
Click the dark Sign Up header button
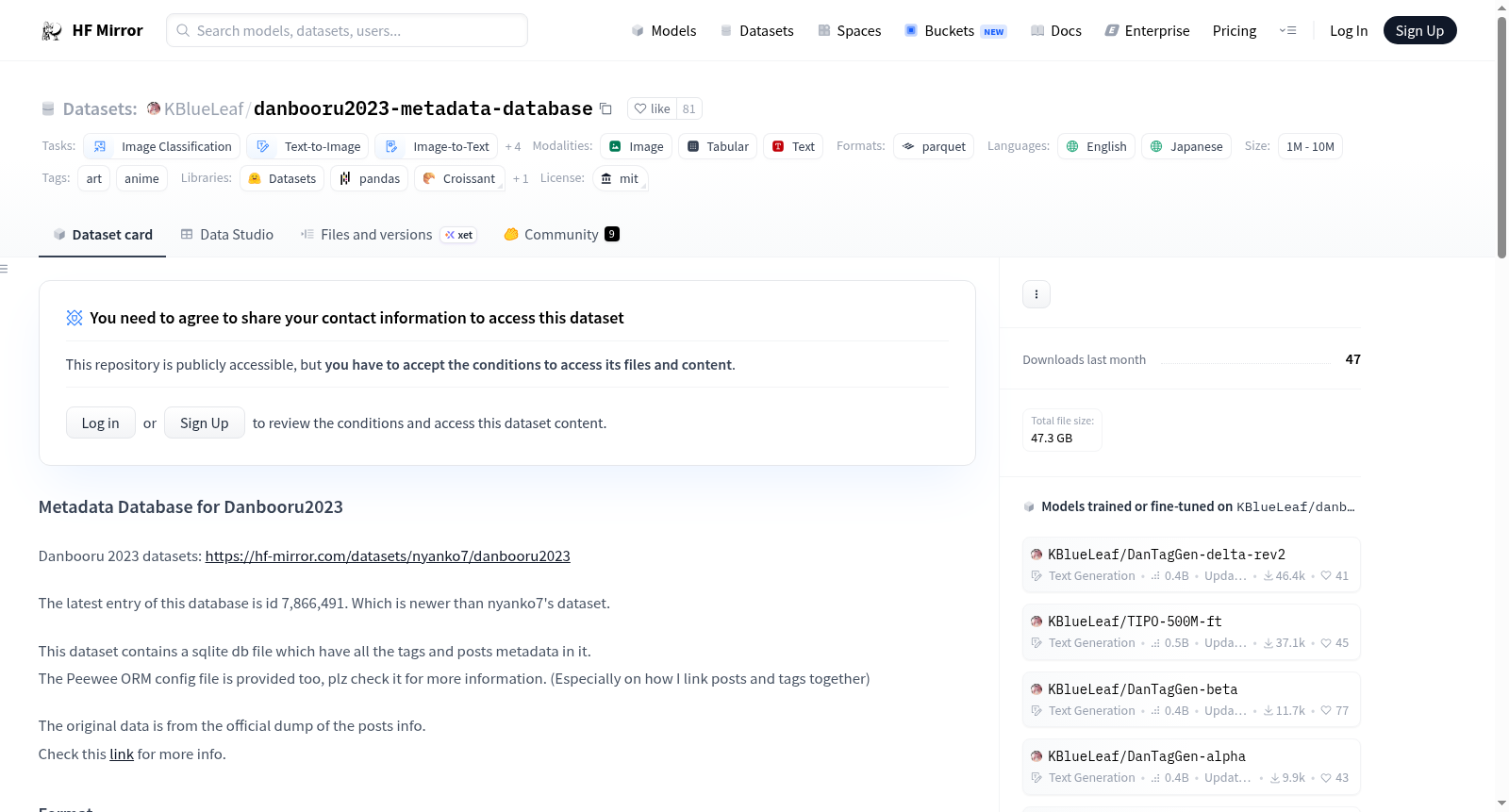point(1419,31)
